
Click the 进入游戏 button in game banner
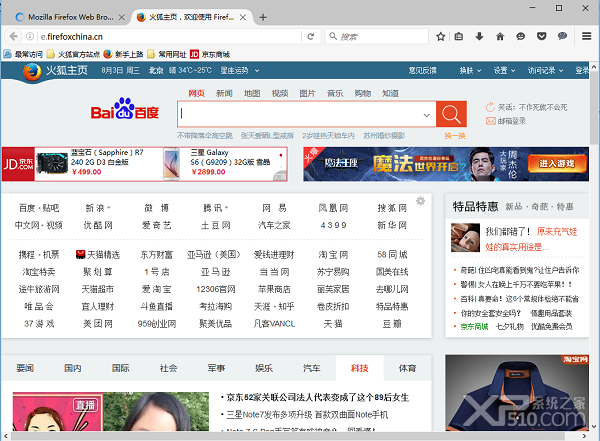pos(557,163)
